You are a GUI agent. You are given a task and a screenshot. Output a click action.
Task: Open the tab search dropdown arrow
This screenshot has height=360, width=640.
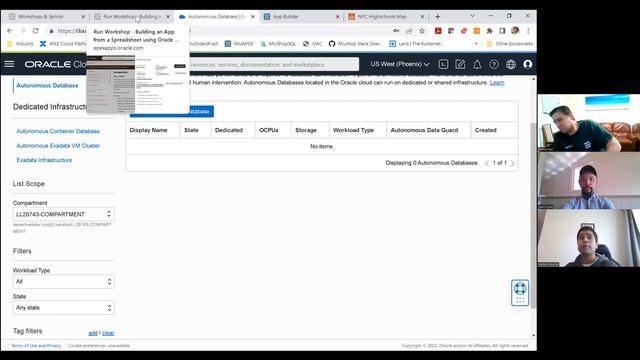pos(472,16)
